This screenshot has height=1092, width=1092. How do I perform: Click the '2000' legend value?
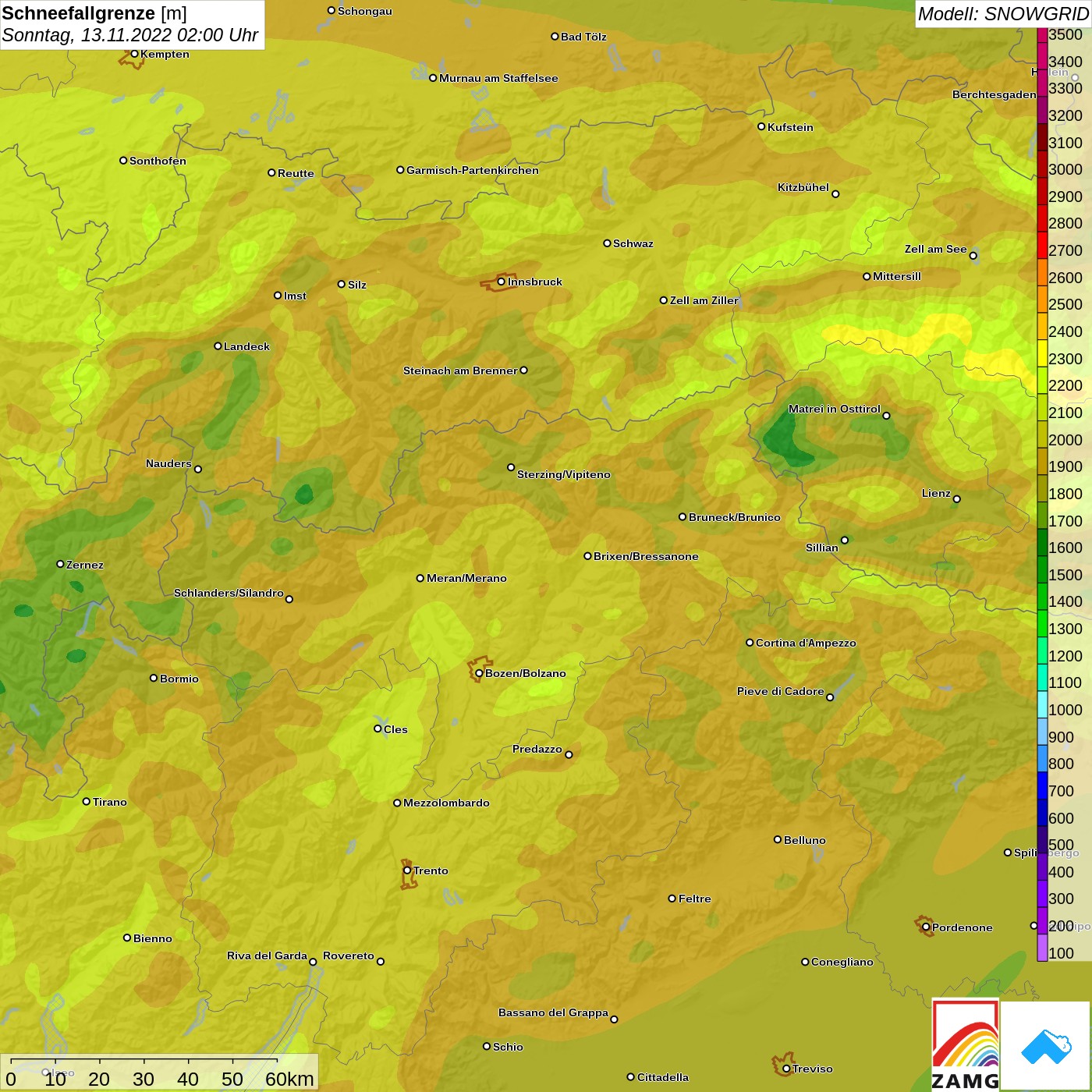[1065, 440]
